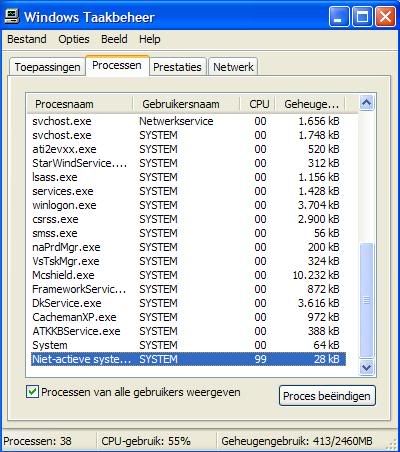Toggle Processen van alle gebruikers weergeven checkbox

click(32, 392)
